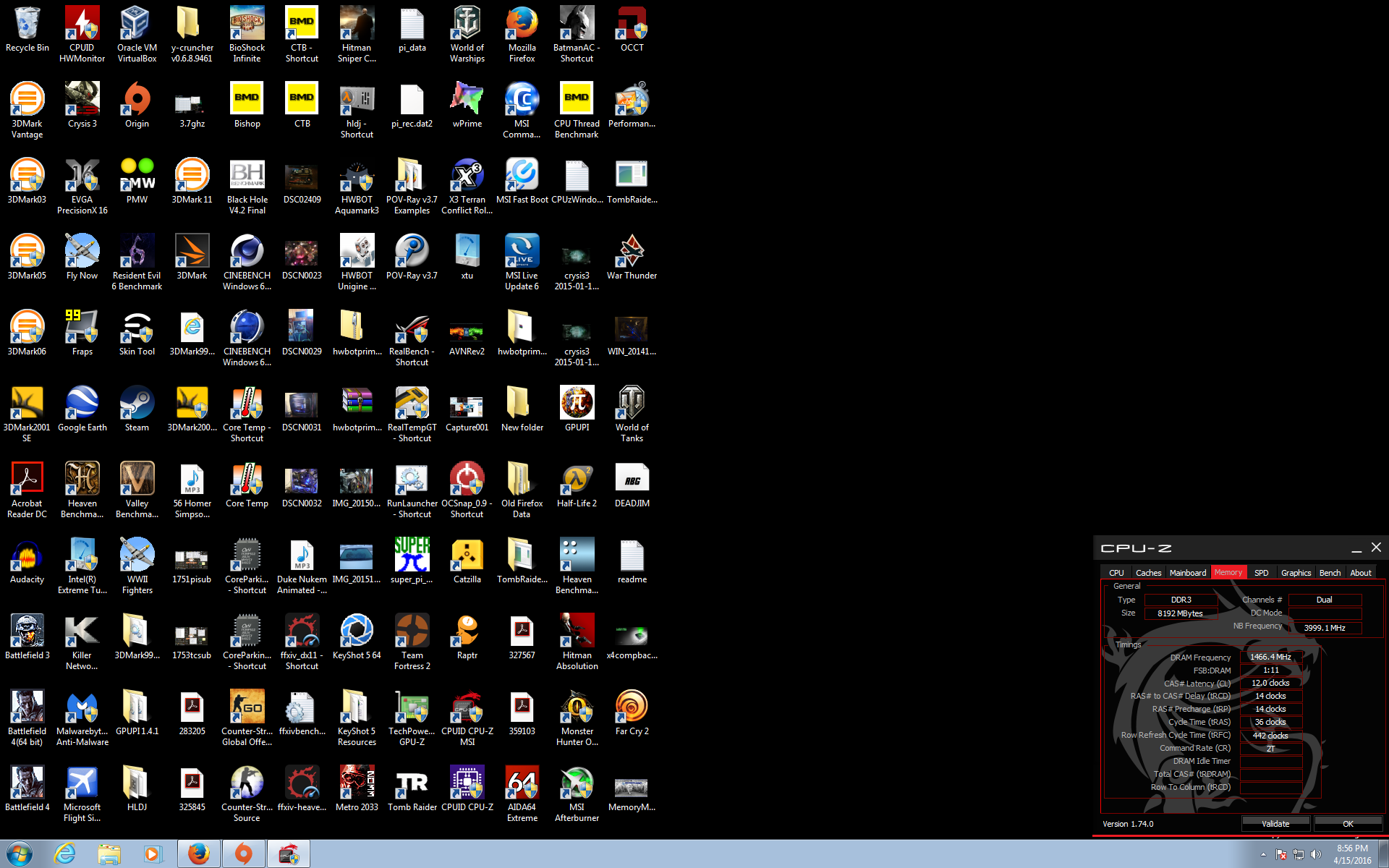The height and width of the screenshot is (868, 1389).
Task: Launch Half-Life 2 desktop icon
Action: tap(577, 485)
